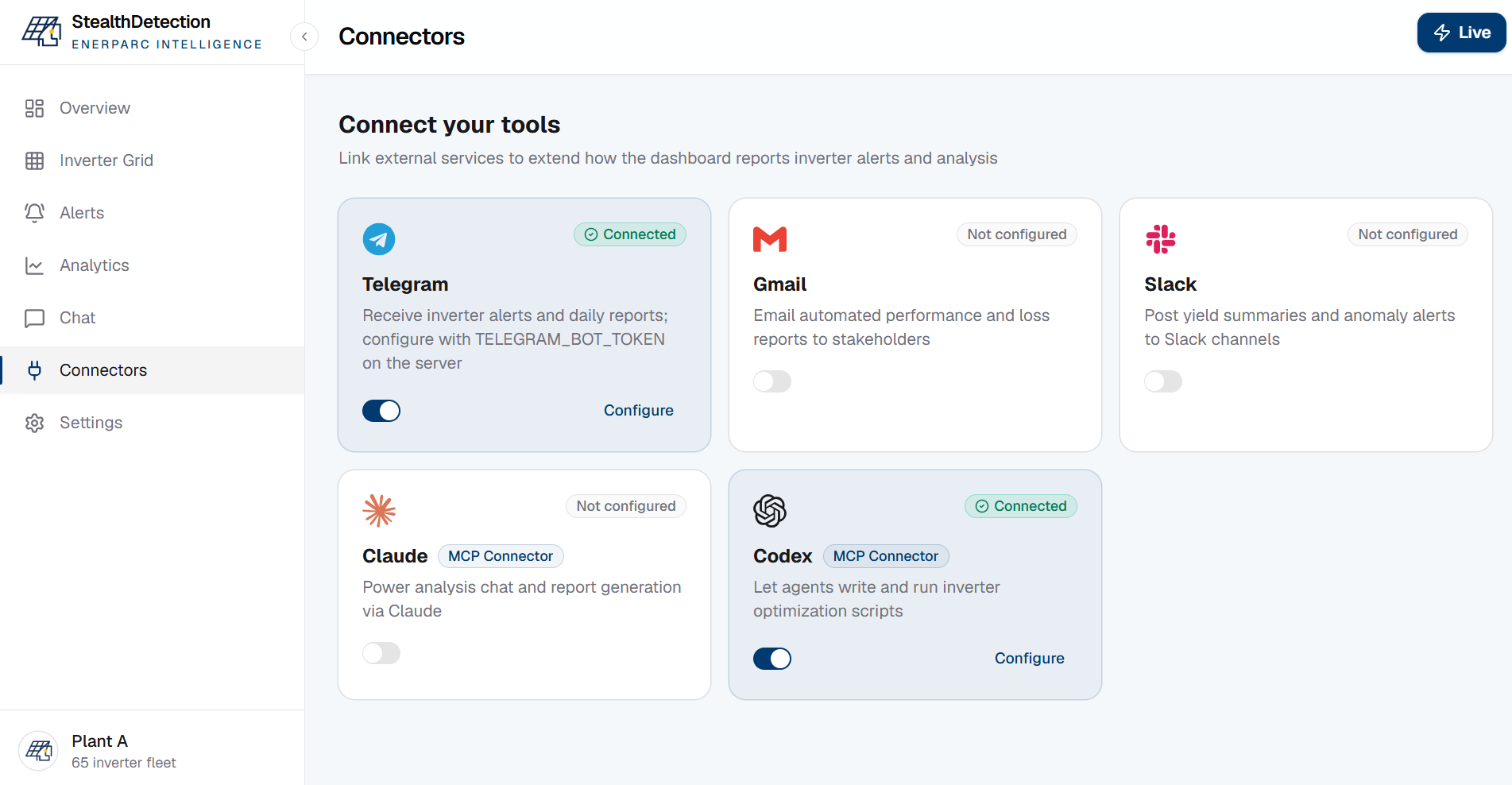The image size is (1512, 785).
Task: Click the Claude card title
Action: tap(395, 556)
